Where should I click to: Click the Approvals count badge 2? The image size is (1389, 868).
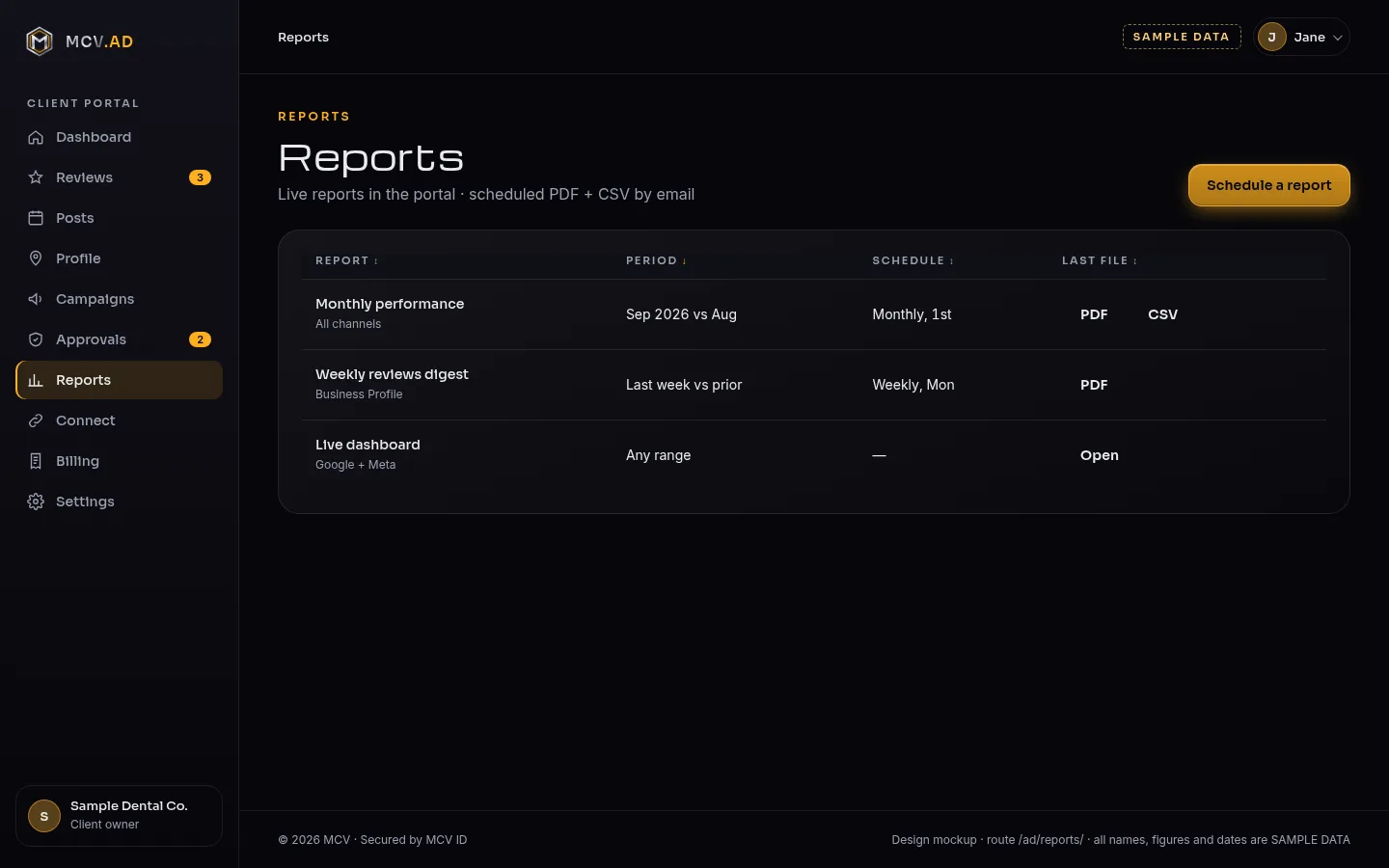click(x=200, y=339)
